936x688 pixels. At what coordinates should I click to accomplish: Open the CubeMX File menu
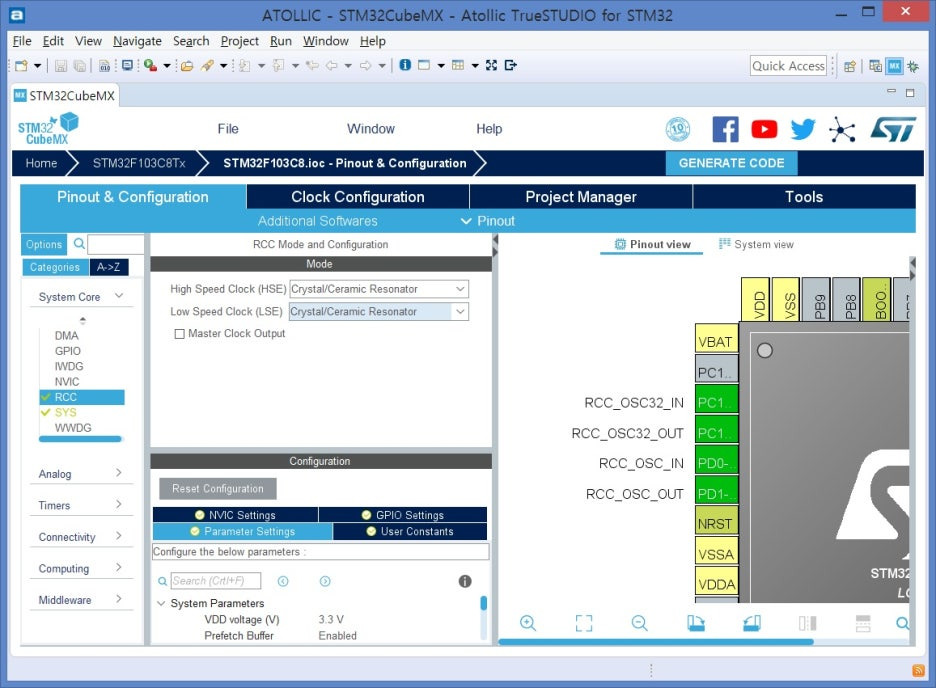227,129
